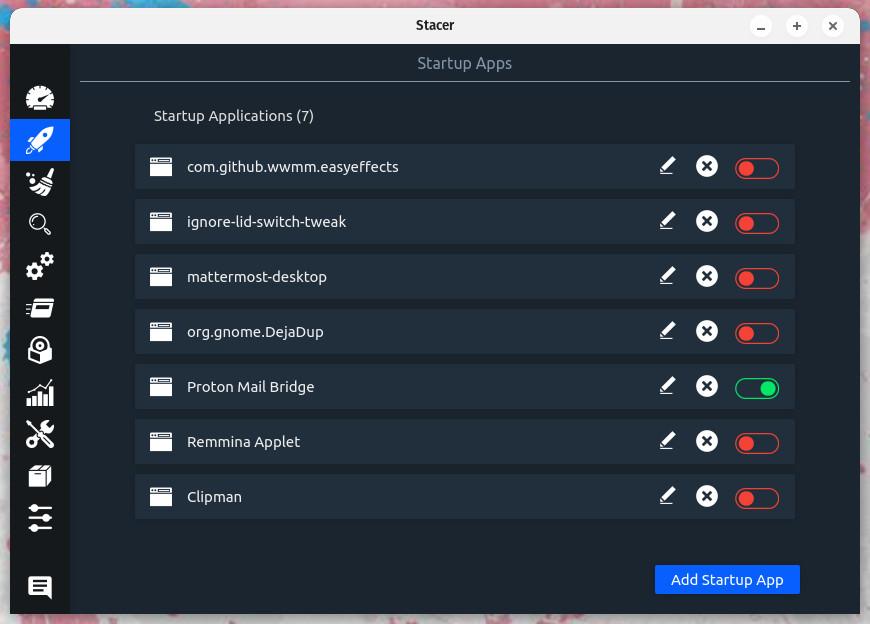Screen dimensions: 870x624
Task: Remove Remmina Applet from startup apps
Action: [707, 441]
